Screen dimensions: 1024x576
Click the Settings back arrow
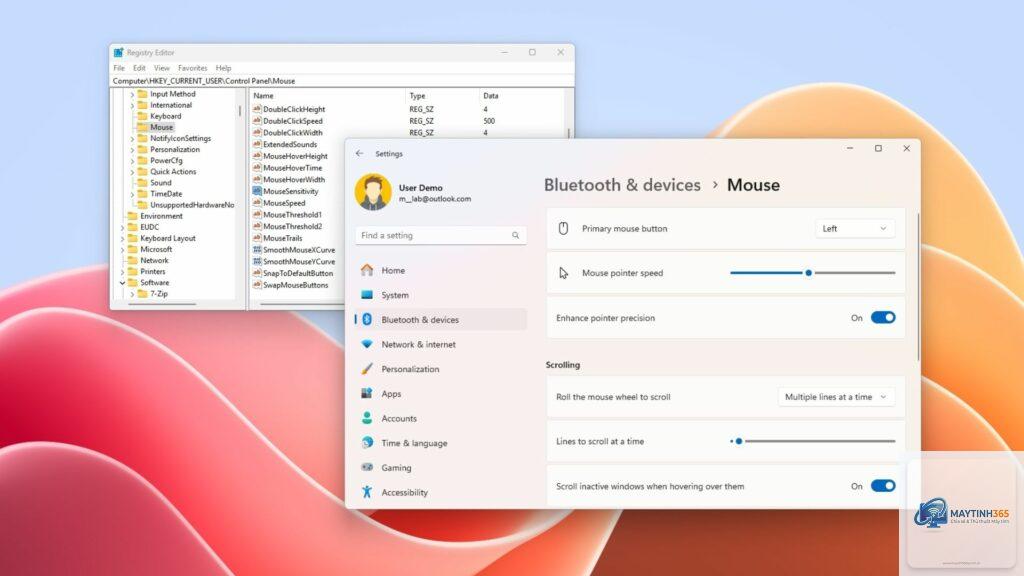click(x=360, y=153)
